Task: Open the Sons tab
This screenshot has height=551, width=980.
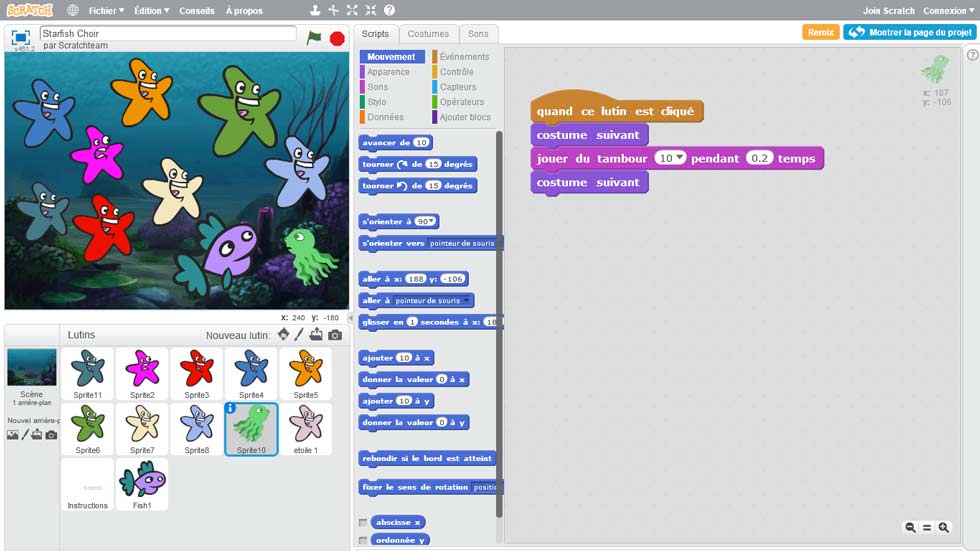Action: [478, 34]
